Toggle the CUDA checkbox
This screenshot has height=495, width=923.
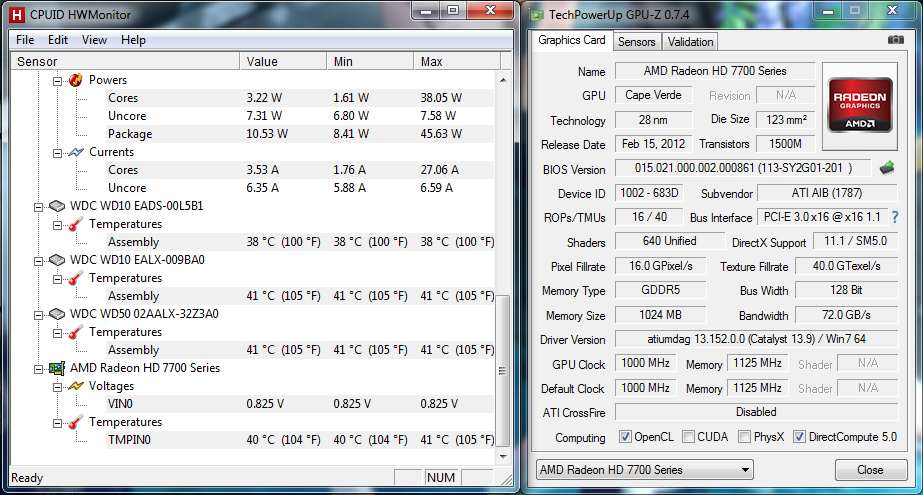[x=688, y=437]
